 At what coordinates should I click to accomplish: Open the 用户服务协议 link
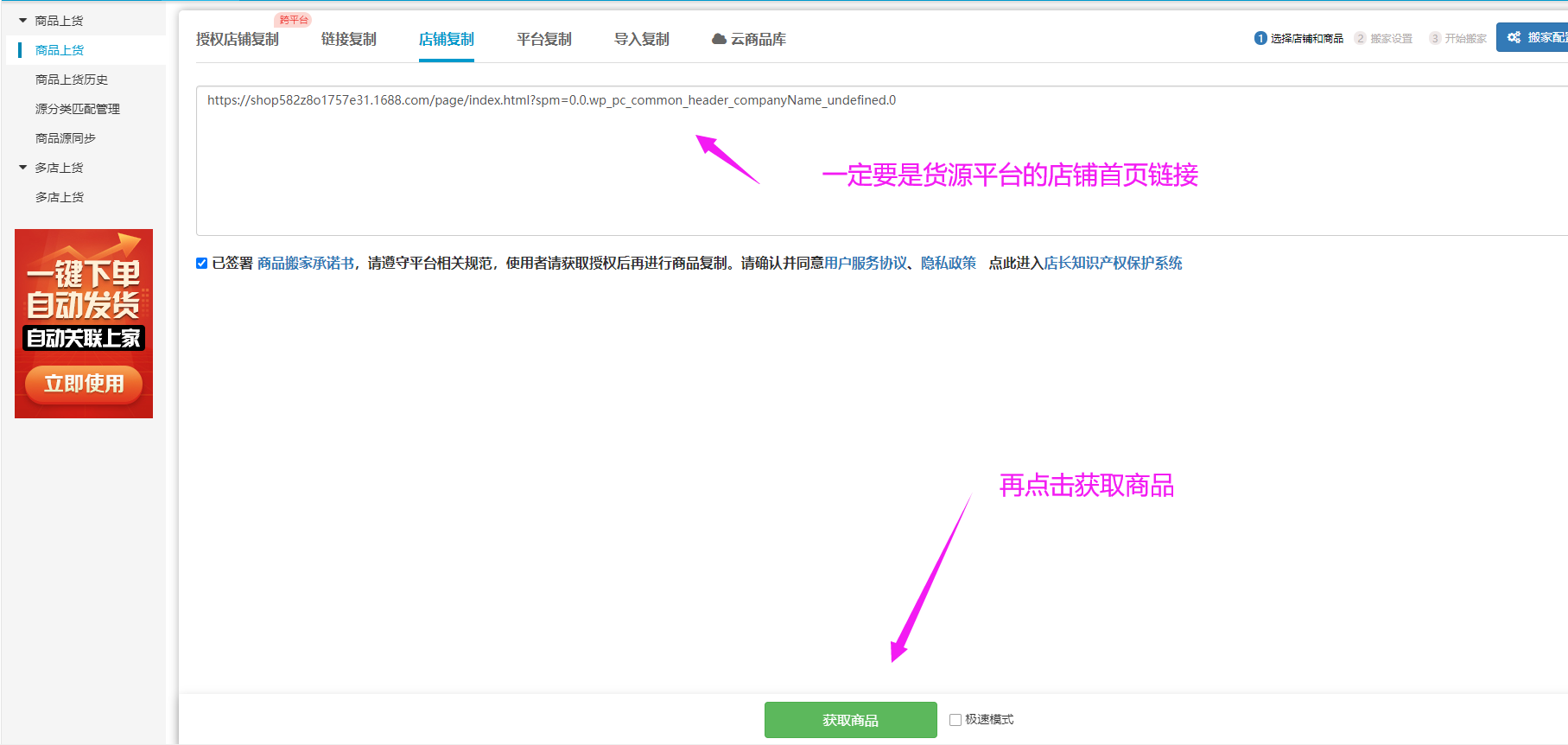click(866, 264)
